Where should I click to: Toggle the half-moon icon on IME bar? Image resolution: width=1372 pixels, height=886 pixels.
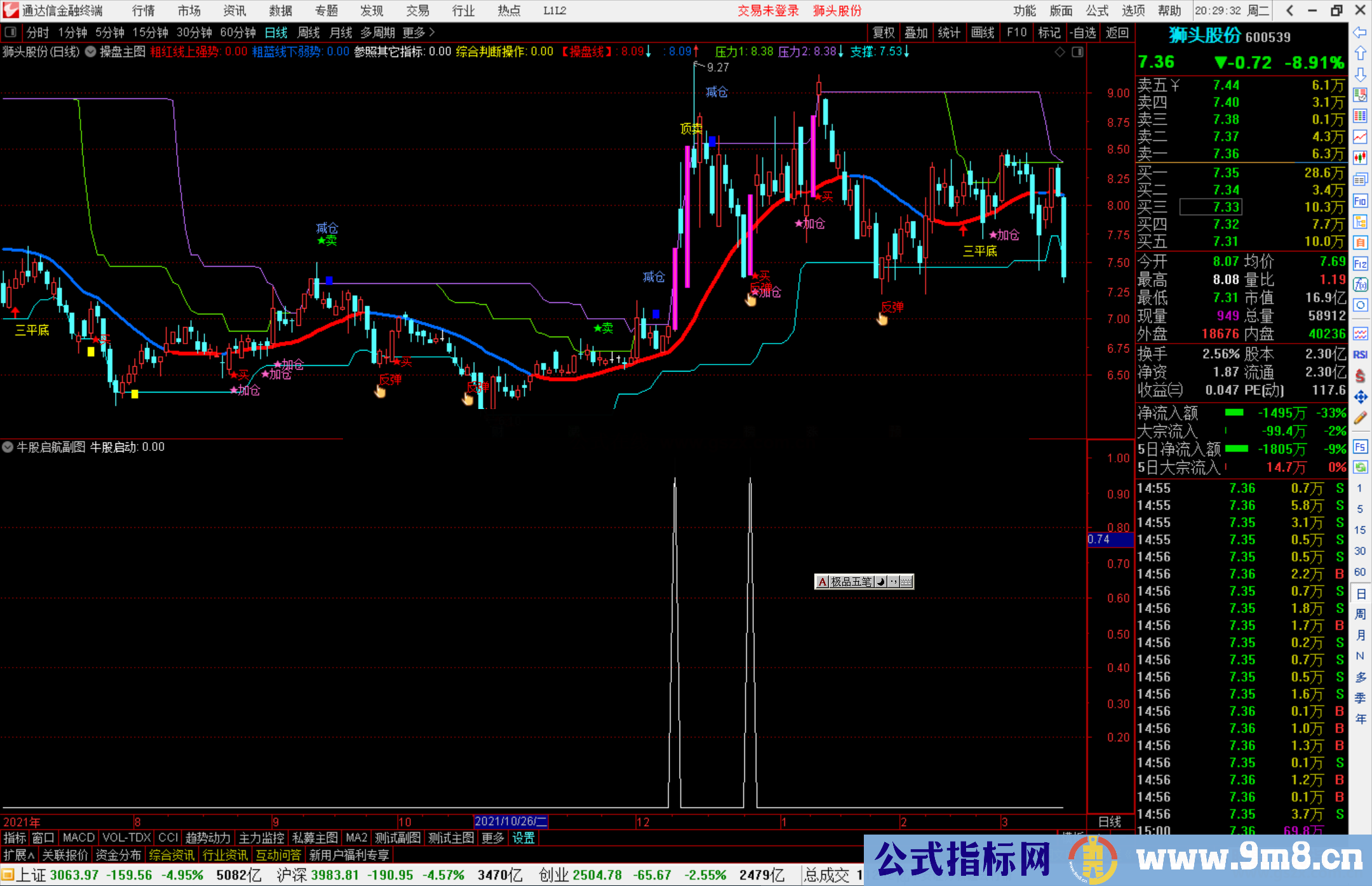[880, 582]
